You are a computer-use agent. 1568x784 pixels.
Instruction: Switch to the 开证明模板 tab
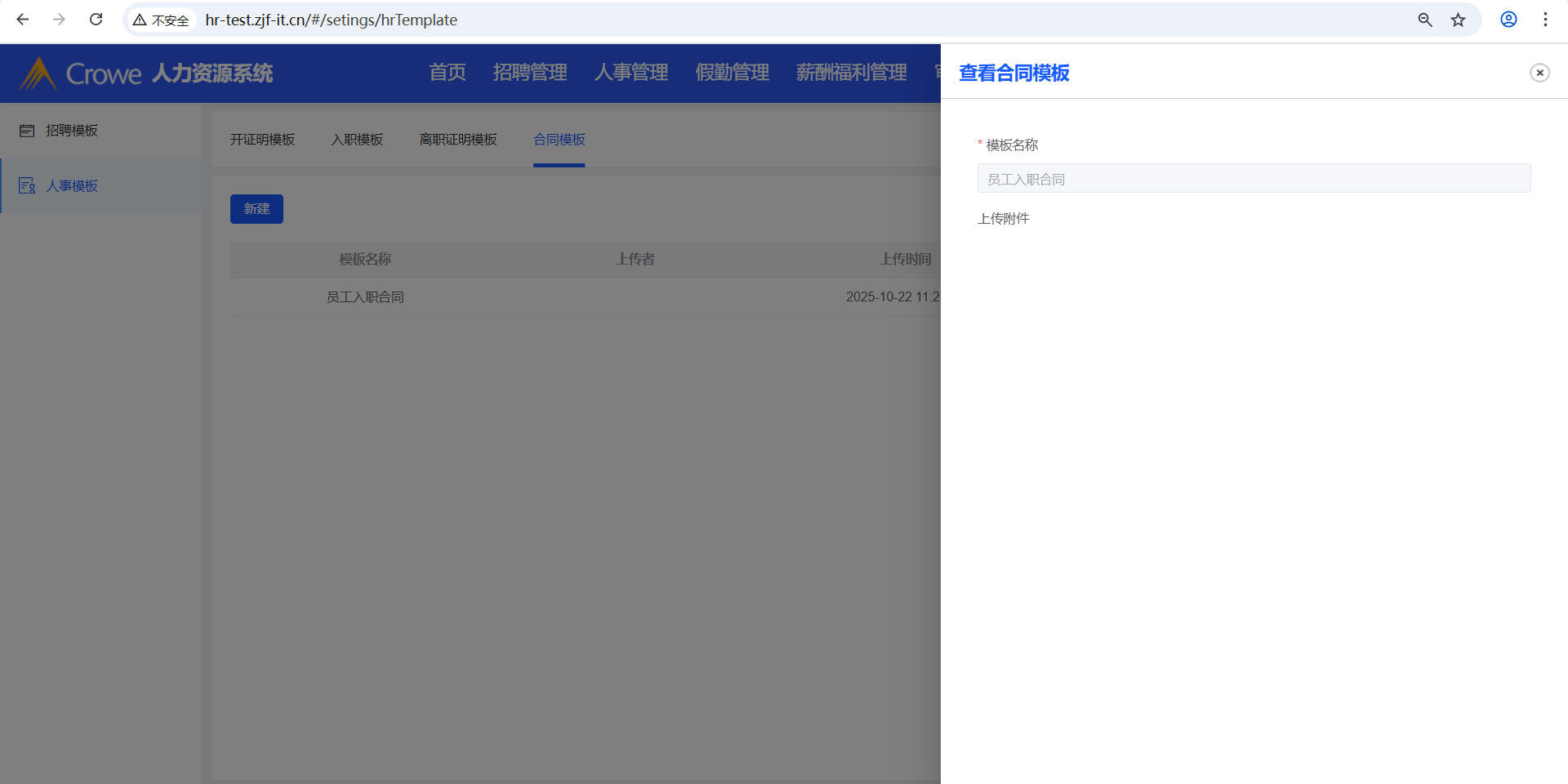click(262, 140)
